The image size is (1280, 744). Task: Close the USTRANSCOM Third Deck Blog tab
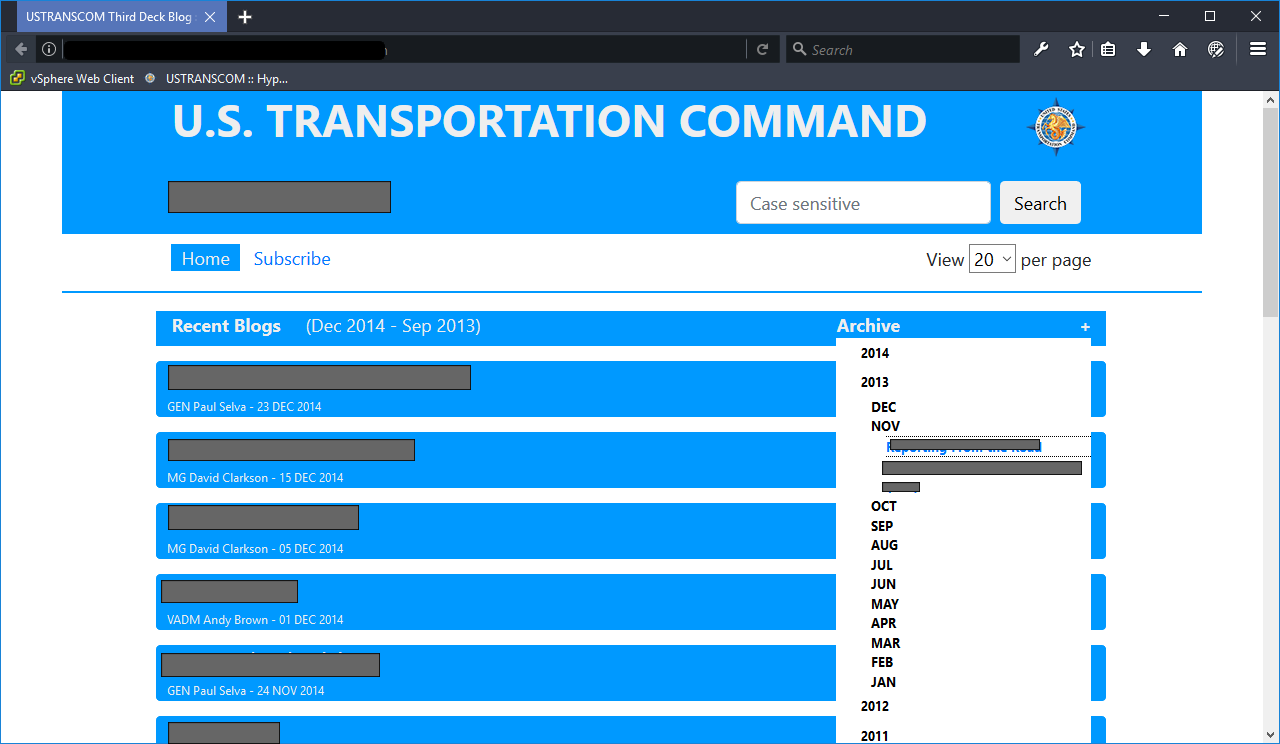click(210, 17)
